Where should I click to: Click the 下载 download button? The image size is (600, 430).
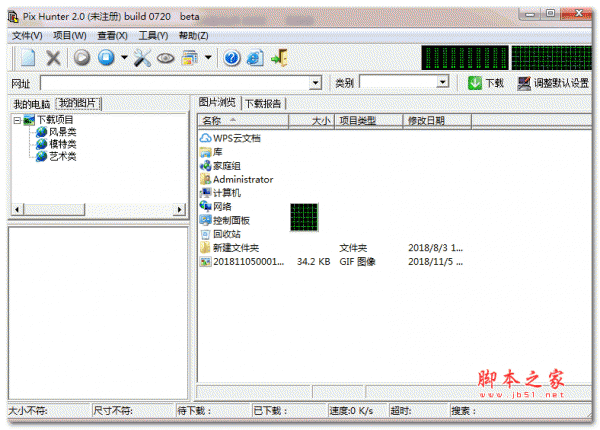(x=486, y=83)
